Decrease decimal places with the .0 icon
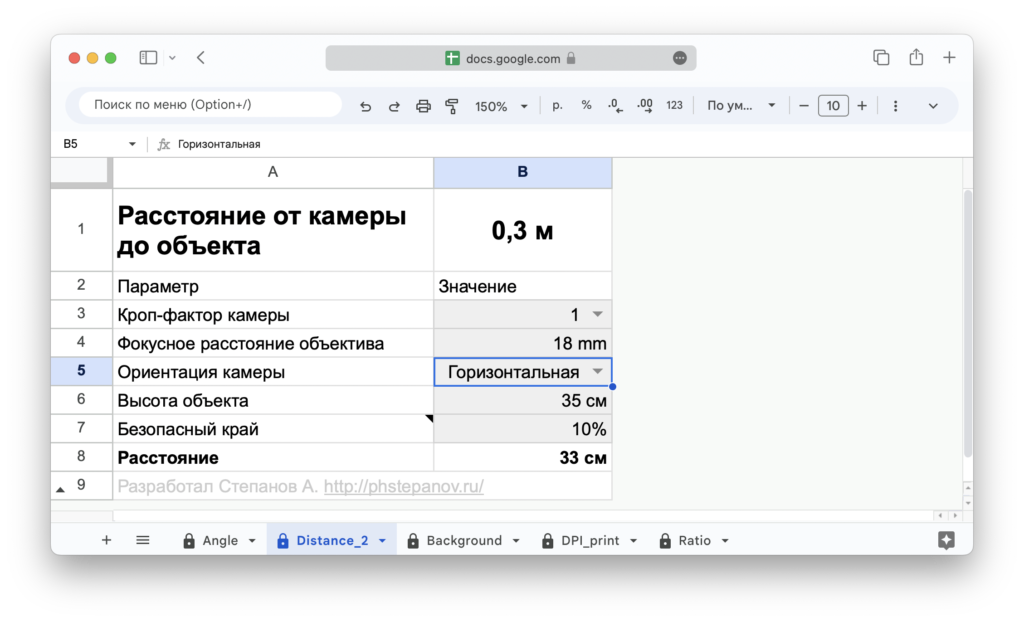This screenshot has height=622, width=1024. [614, 105]
